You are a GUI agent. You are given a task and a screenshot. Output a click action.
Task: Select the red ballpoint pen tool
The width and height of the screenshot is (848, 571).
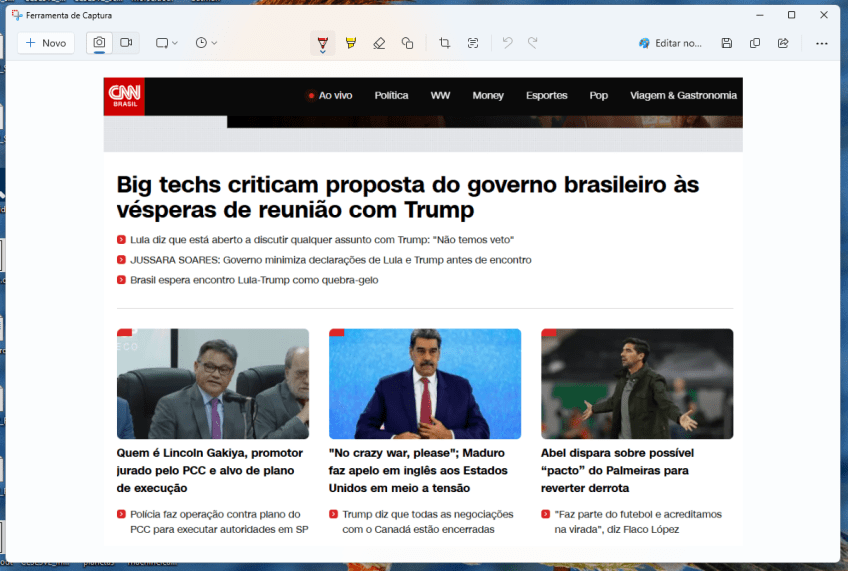(x=322, y=43)
